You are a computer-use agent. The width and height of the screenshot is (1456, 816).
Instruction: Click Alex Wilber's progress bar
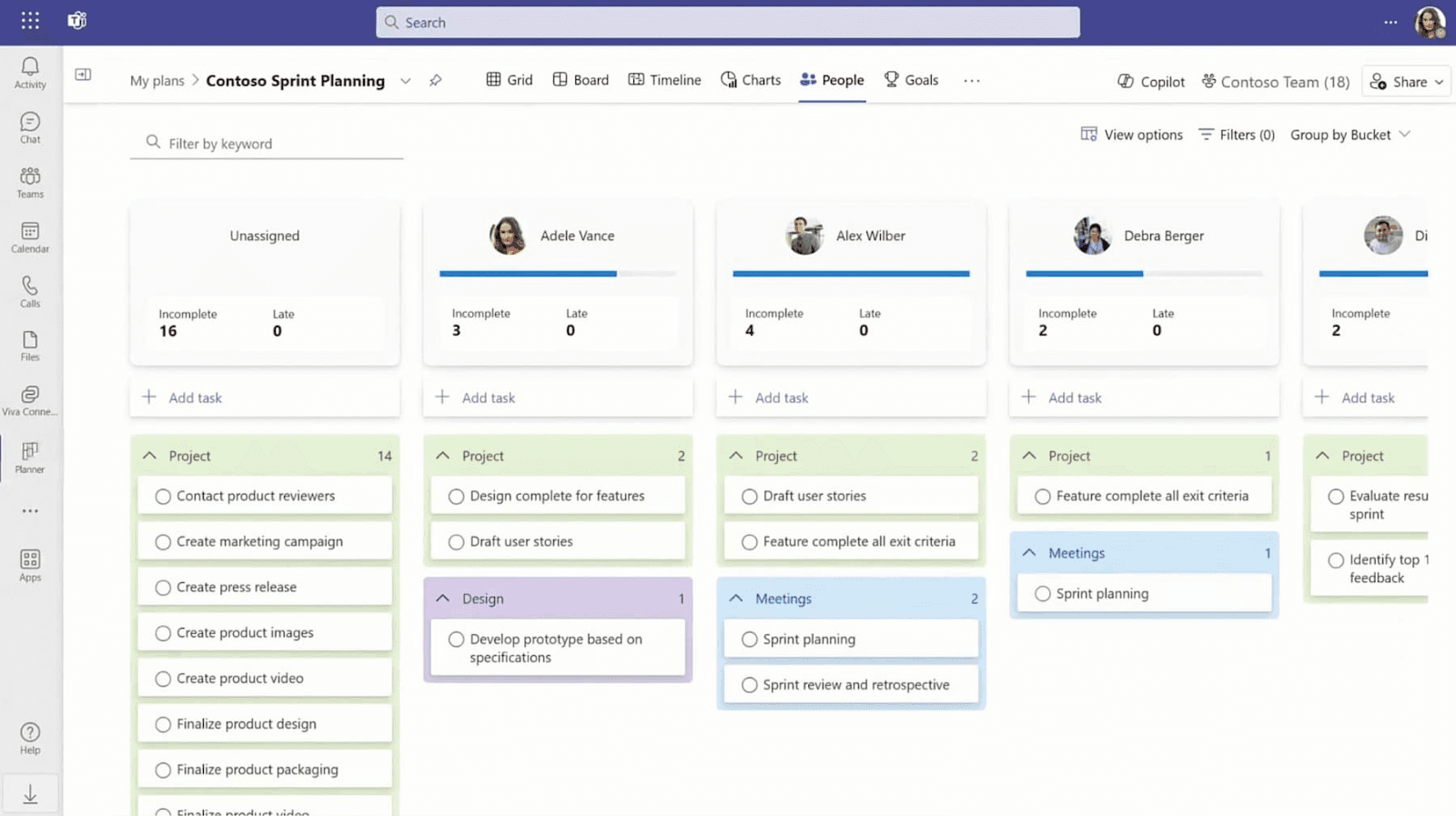click(851, 274)
